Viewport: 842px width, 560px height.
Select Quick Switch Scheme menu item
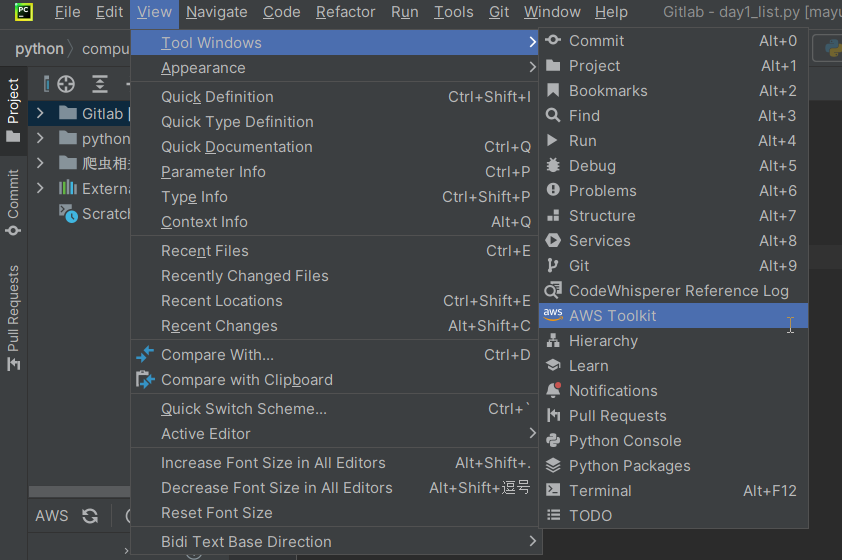[x=334, y=409]
